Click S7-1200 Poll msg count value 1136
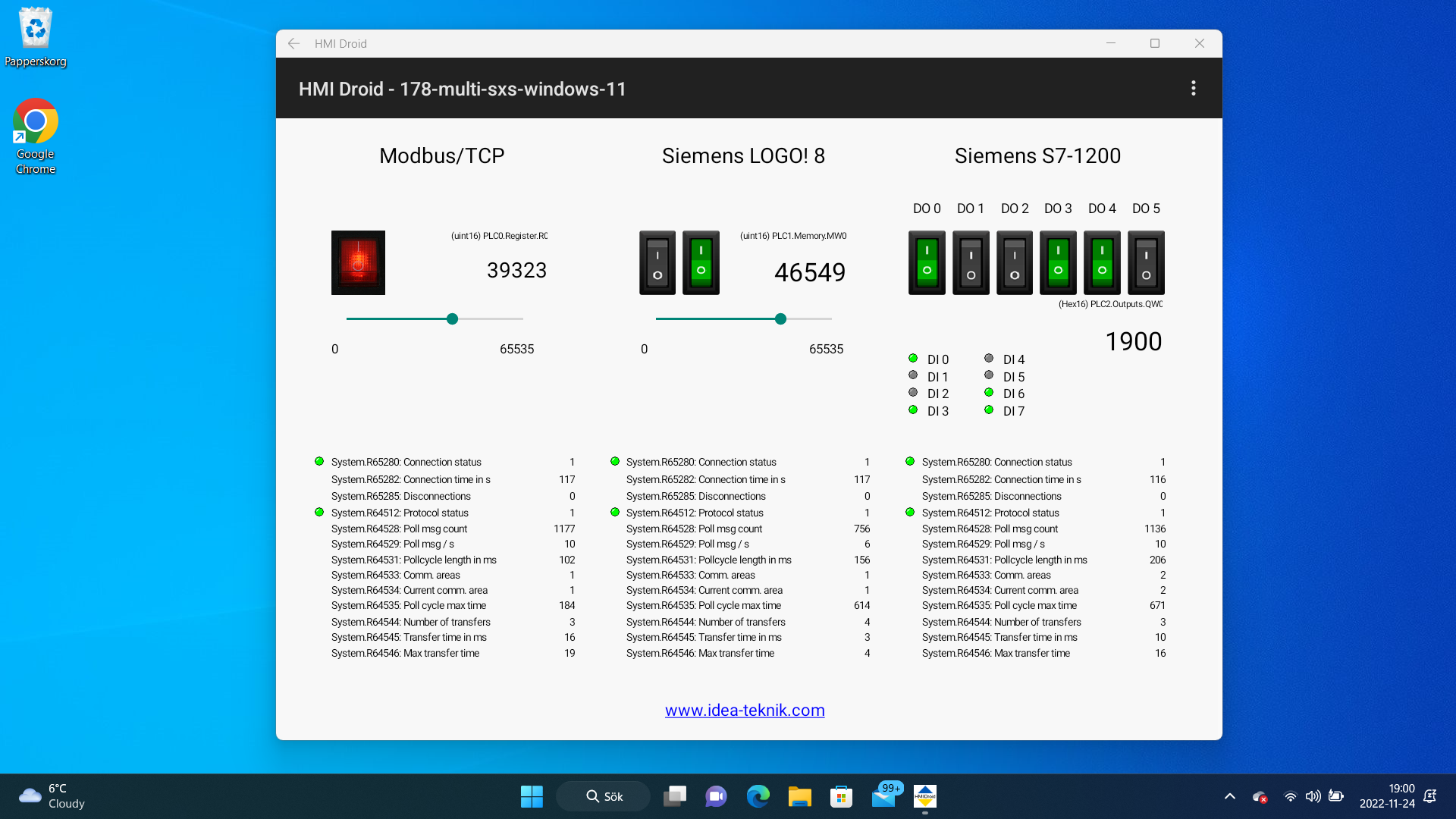 coord(1155,529)
